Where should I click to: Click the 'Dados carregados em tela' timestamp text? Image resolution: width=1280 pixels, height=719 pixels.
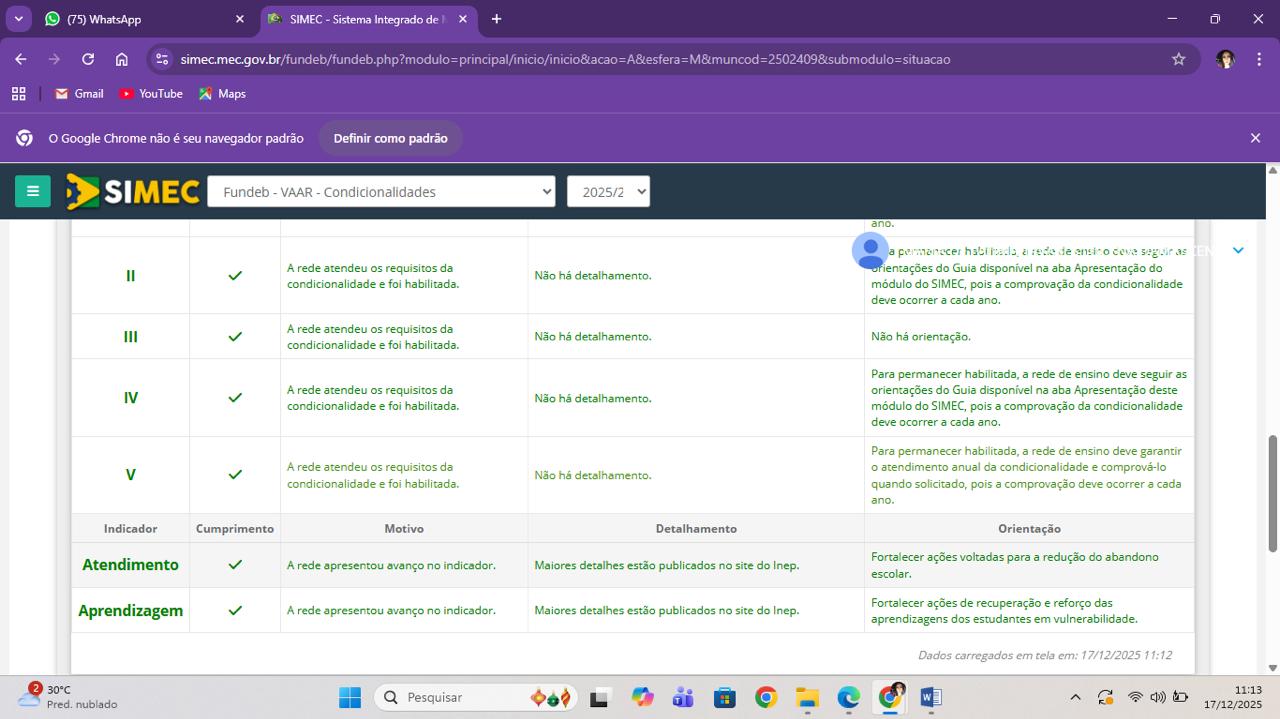coord(1044,655)
